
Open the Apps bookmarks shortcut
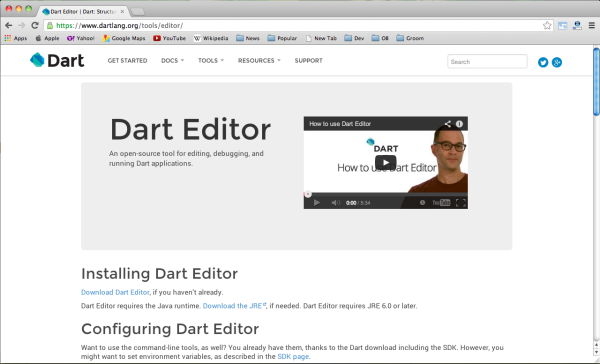click(16, 38)
